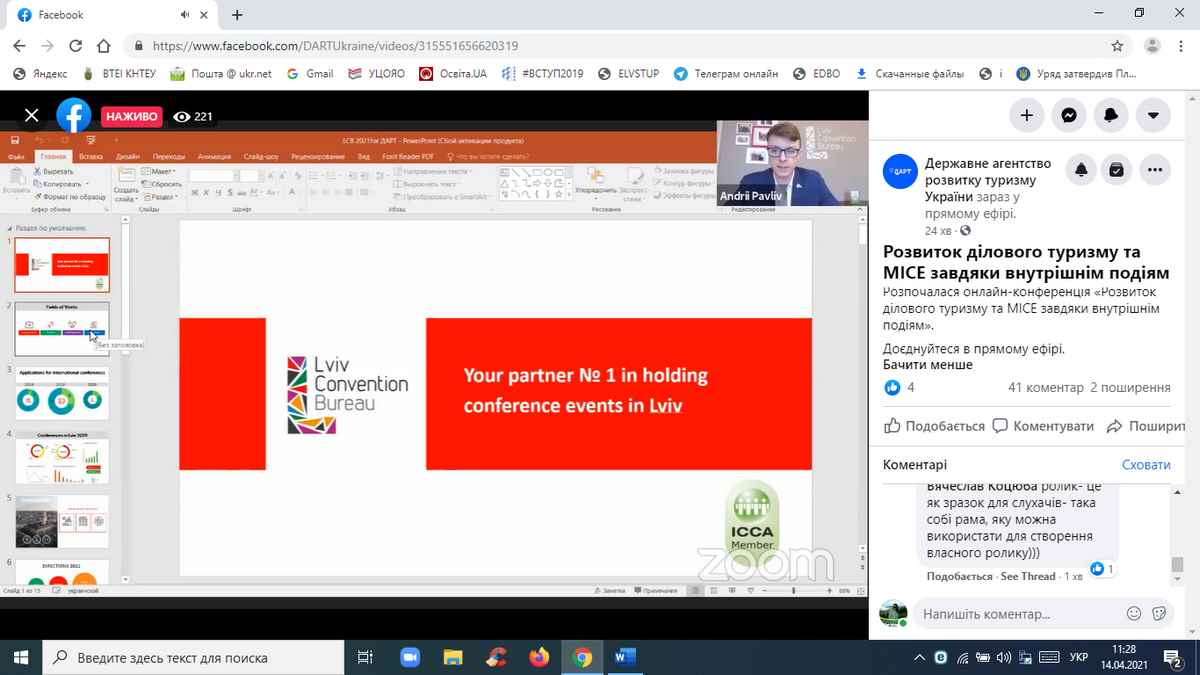Expand the Facebook account dropdown arrow
This screenshot has height=675, width=1200.
(1153, 115)
